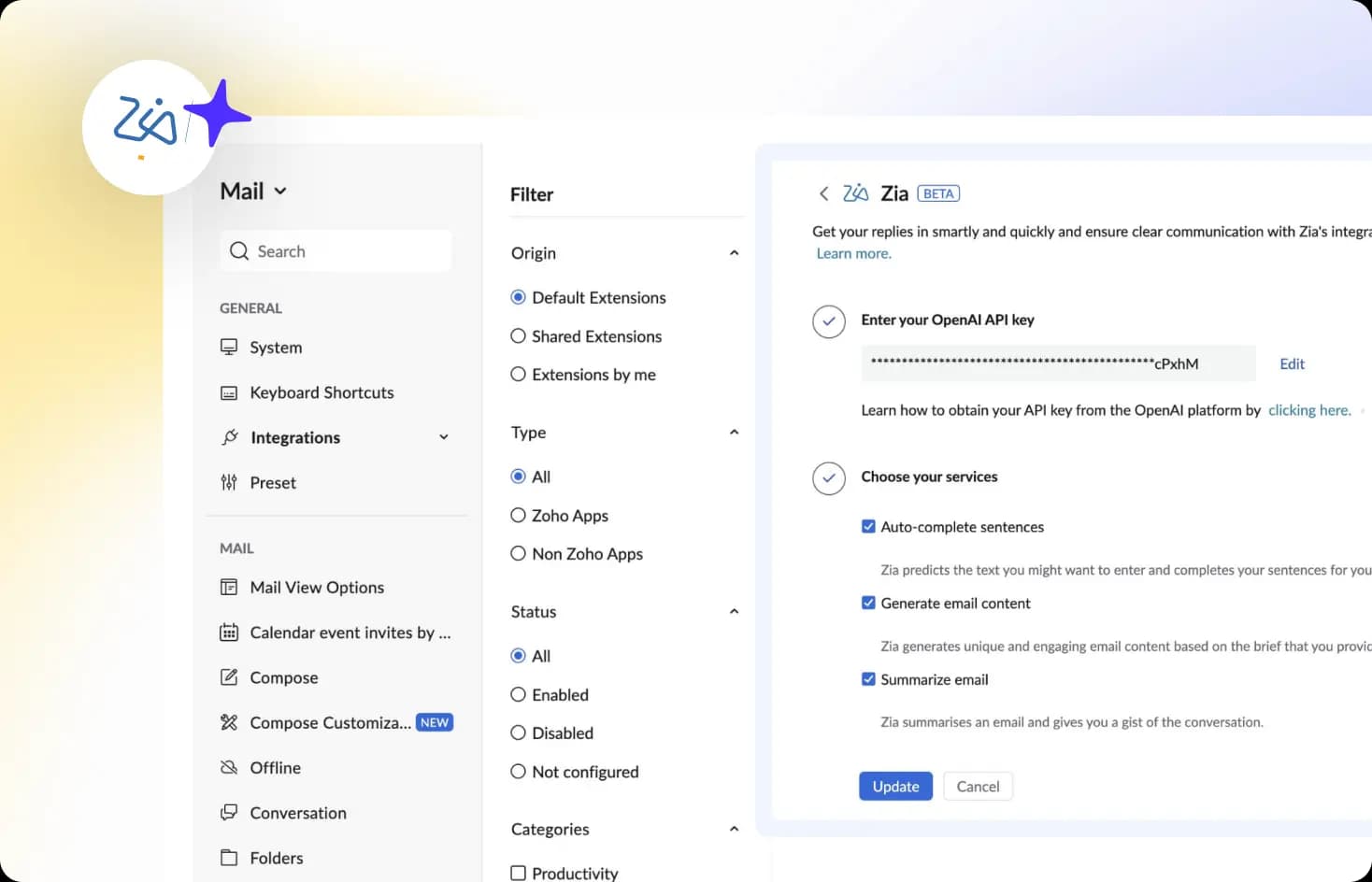Viewport: 1372px width, 882px height.
Task: Click the Choose your services checkmark circle
Action: (x=829, y=478)
